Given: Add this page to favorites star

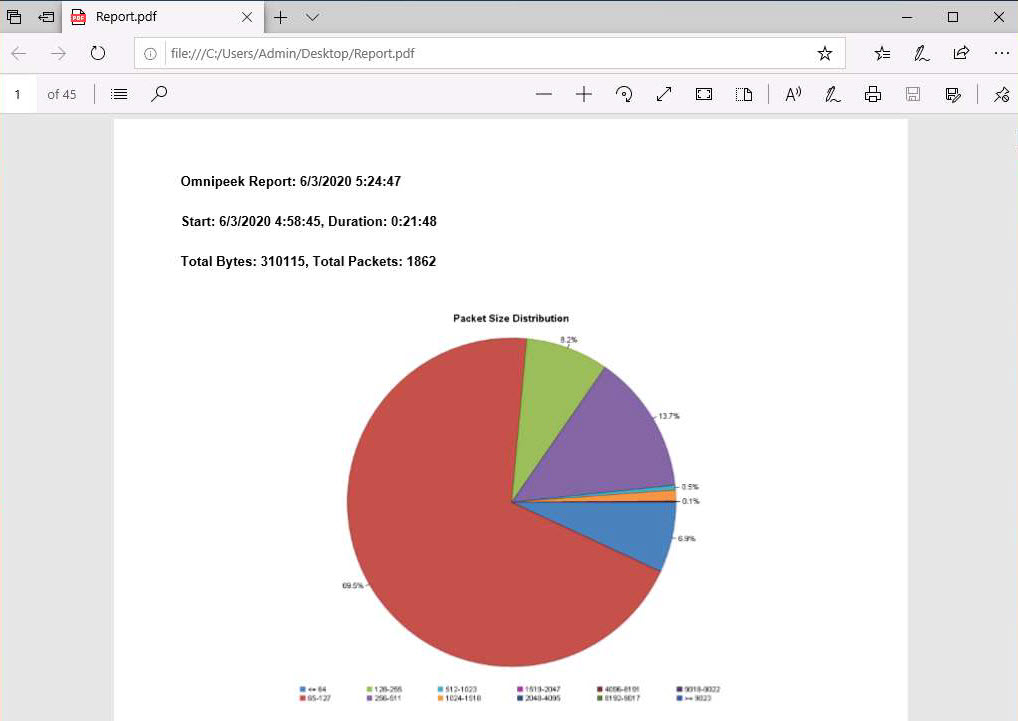Looking at the screenshot, I should (x=825, y=53).
